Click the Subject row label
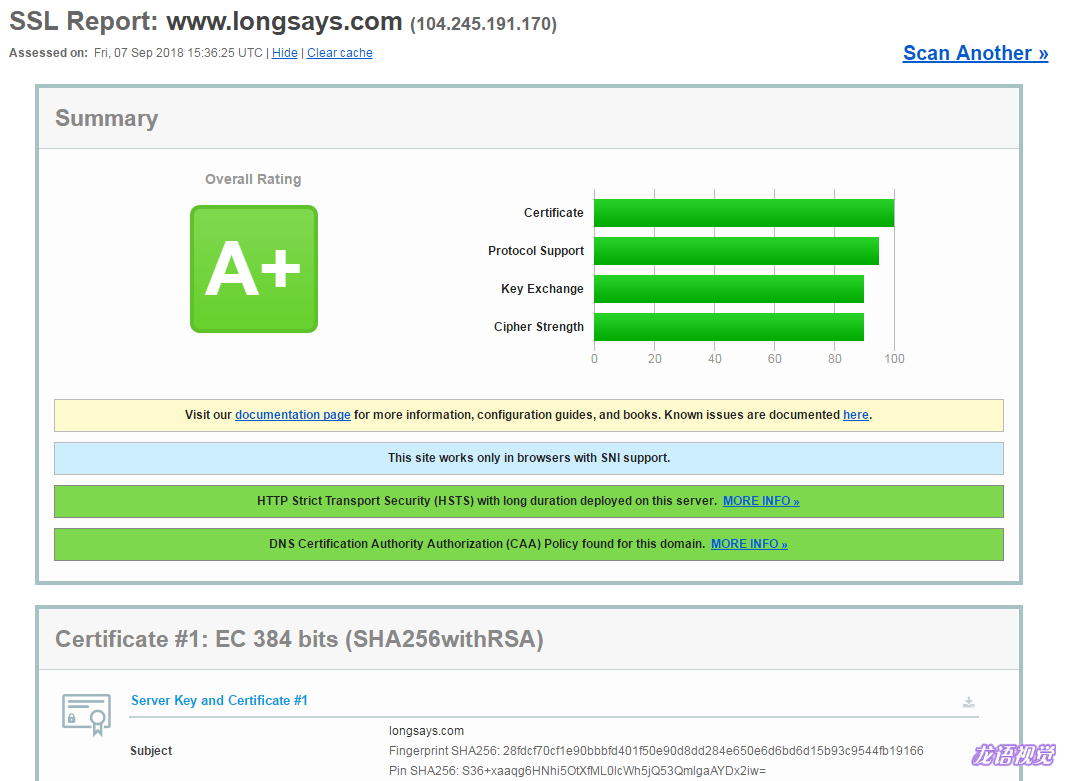Image resolution: width=1066 pixels, height=781 pixels. 151,751
